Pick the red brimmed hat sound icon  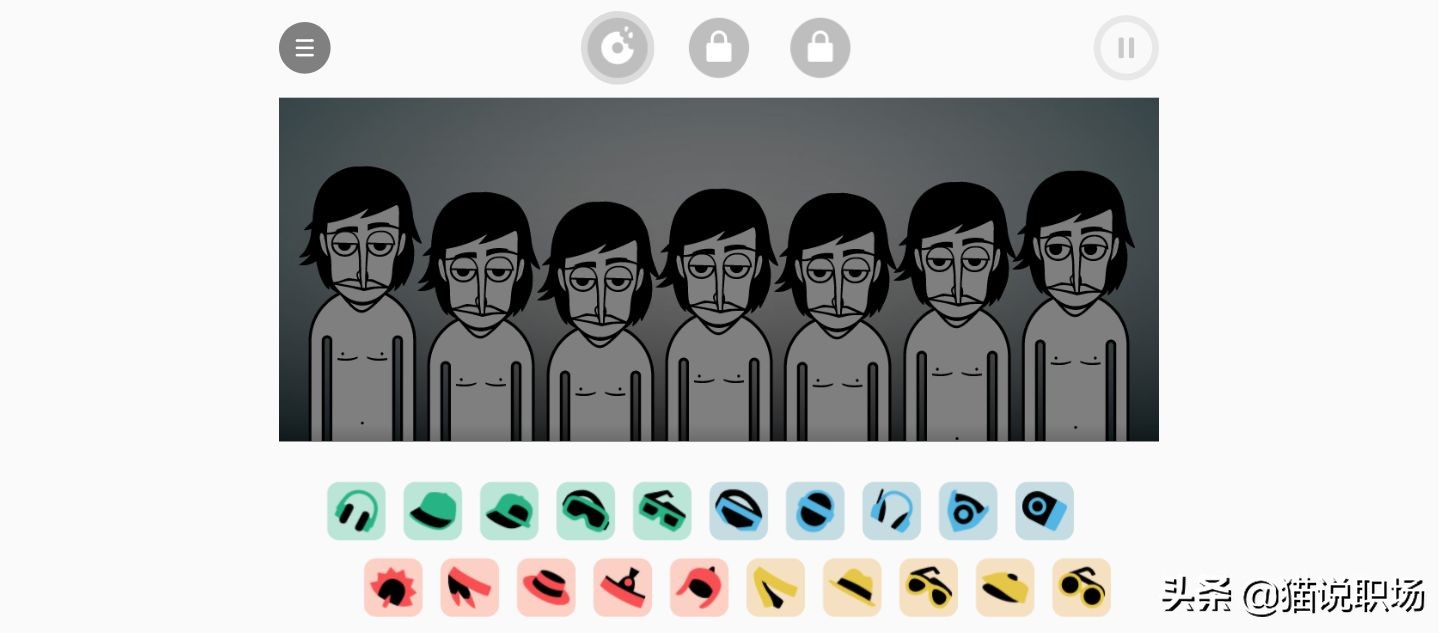546,587
